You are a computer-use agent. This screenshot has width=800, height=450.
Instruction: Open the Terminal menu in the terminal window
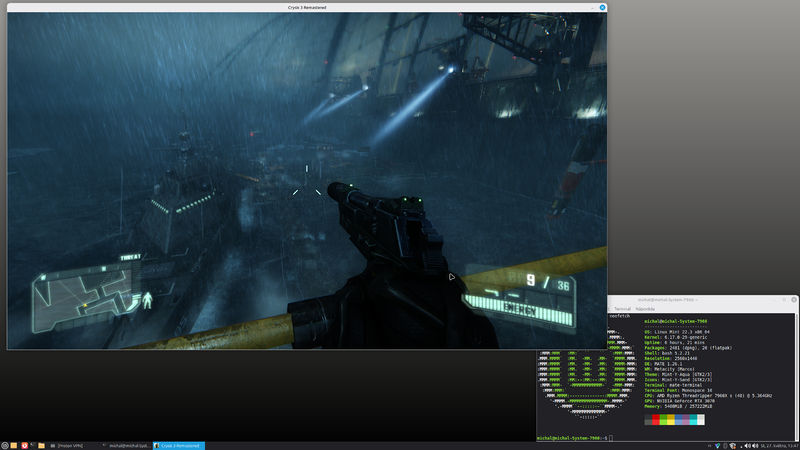click(622, 309)
